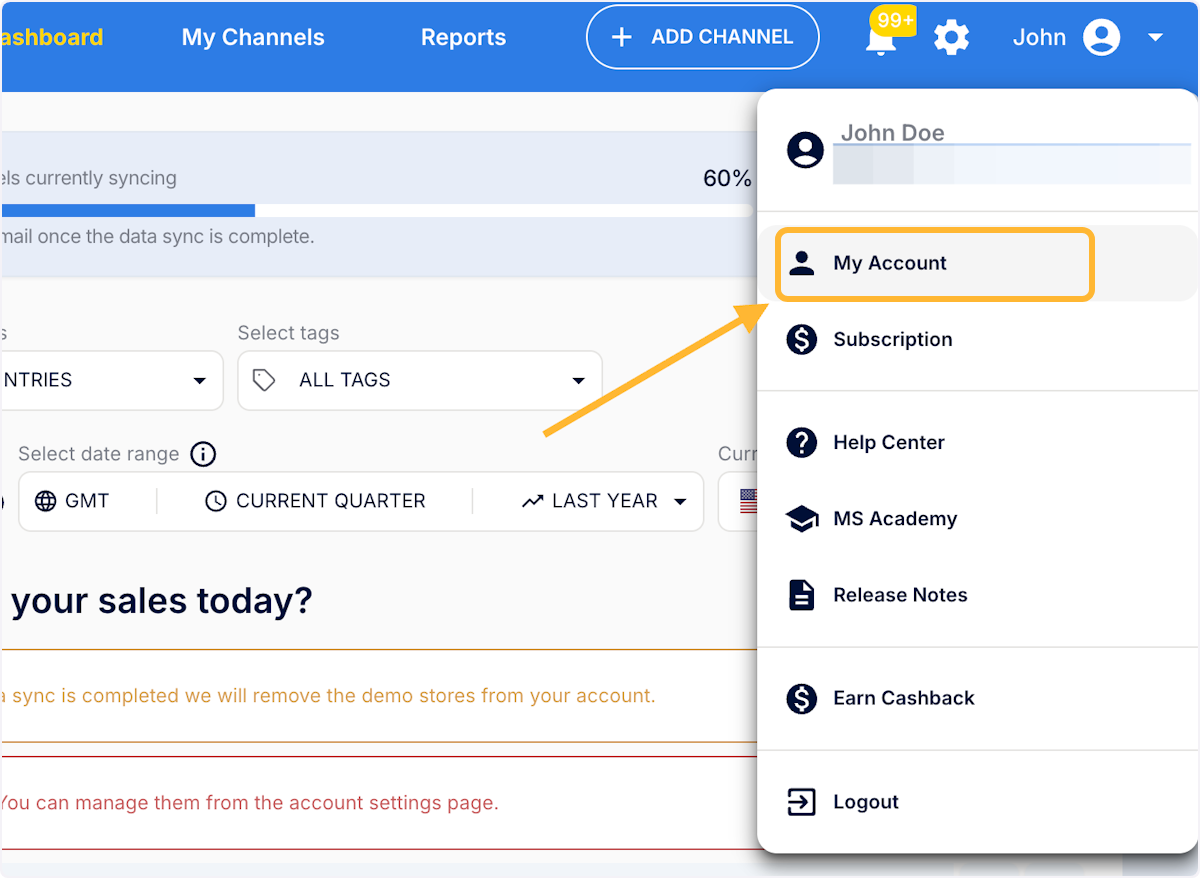The width and height of the screenshot is (1200, 878).
Task: Select Logout from the user menu
Action: pyautogui.click(x=977, y=802)
